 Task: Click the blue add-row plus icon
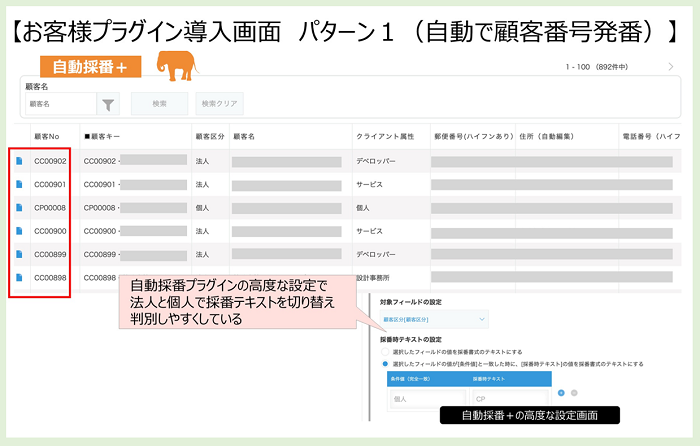[x=559, y=393]
